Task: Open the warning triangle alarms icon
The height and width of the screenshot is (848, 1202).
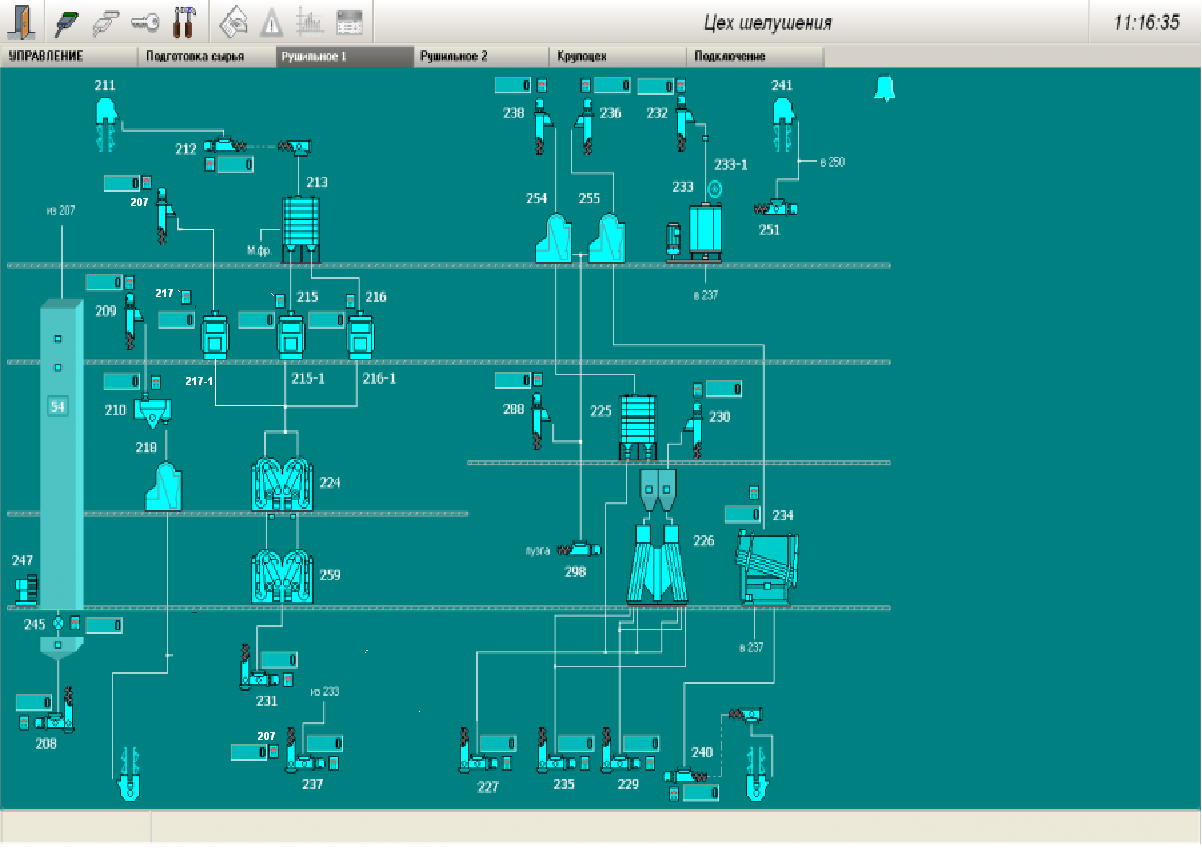Action: point(270,21)
